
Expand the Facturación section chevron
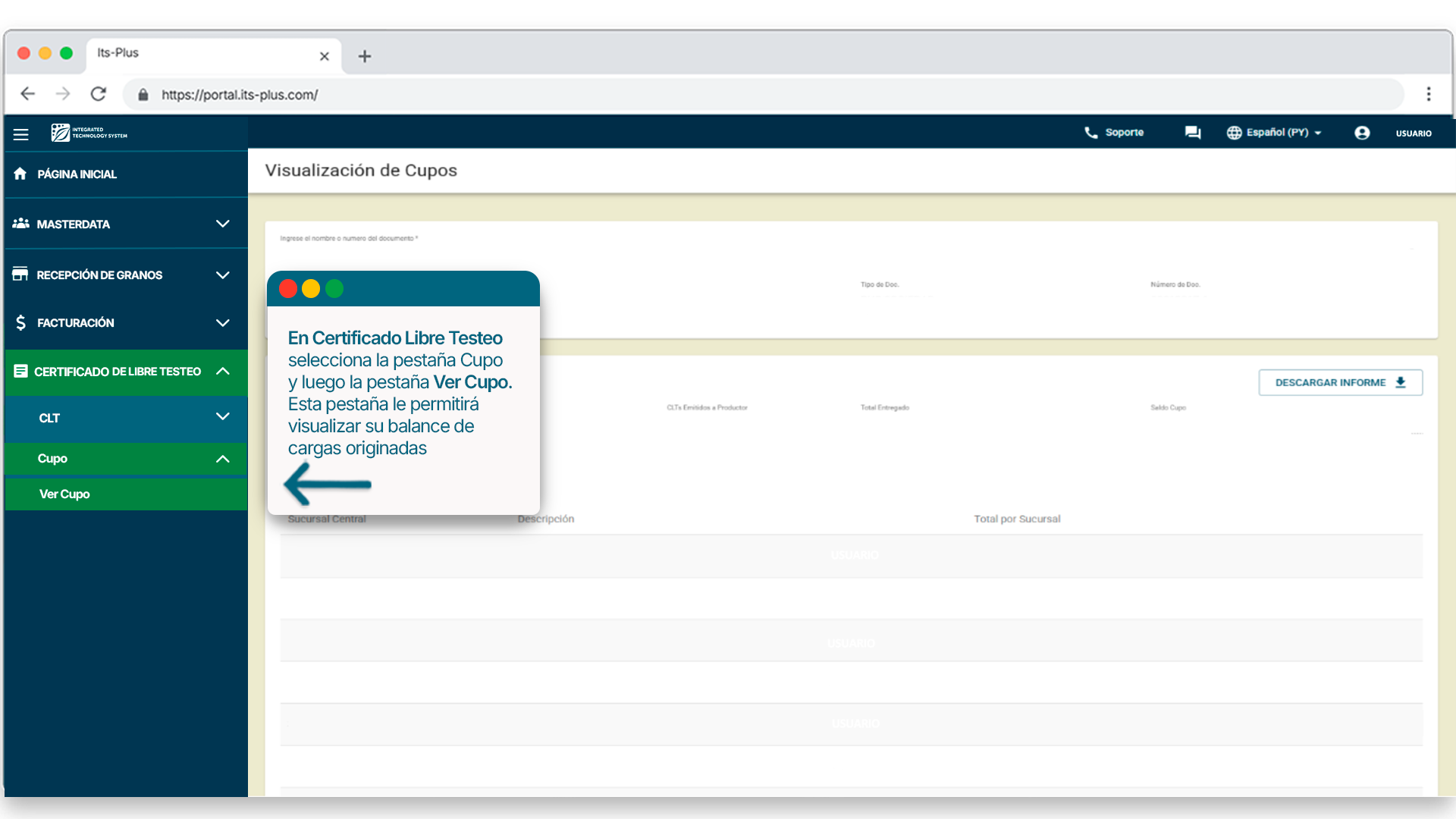[x=222, y=322]
